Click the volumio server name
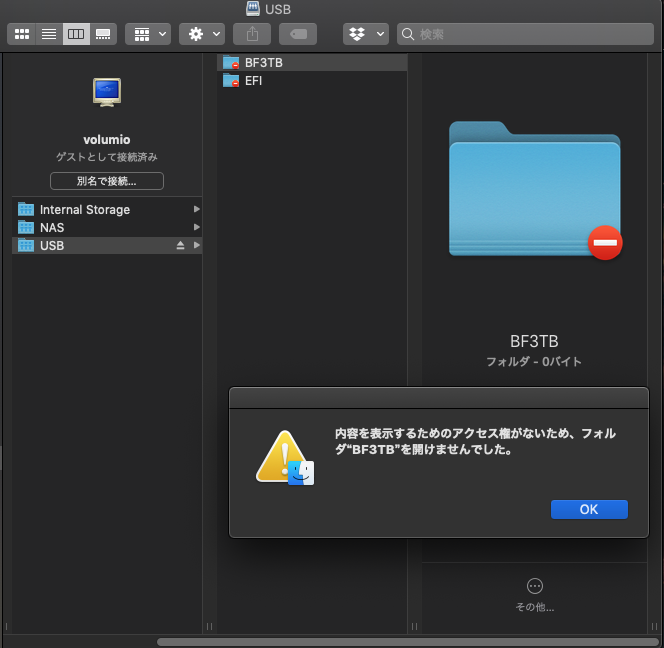Viewport: 664px width, 648px height. click(107, 139)
